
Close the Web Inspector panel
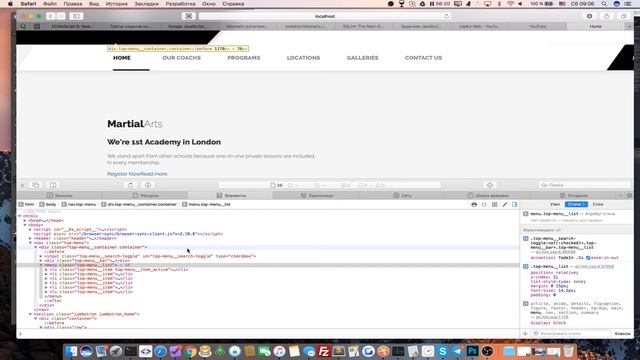(x=22, y=185)
